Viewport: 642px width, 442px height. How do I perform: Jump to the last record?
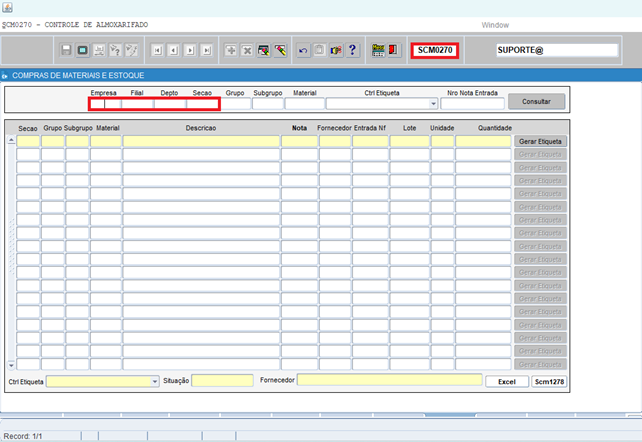click(207, 50)
